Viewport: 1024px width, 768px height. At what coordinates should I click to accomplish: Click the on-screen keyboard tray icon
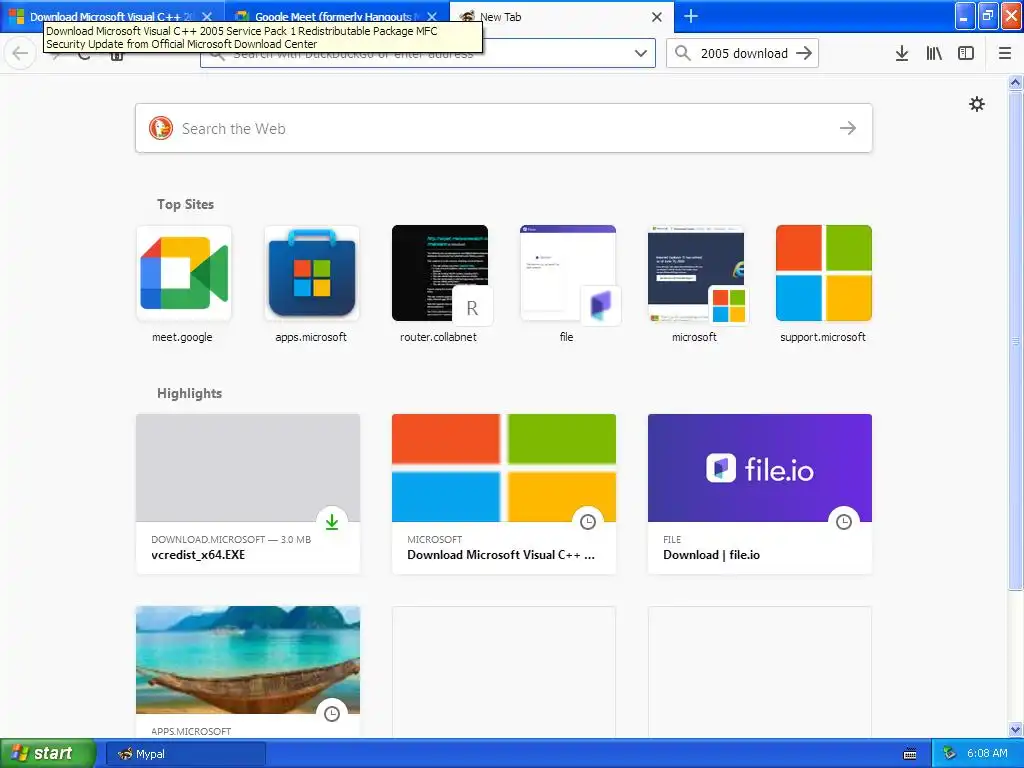(x=910, y=754)
